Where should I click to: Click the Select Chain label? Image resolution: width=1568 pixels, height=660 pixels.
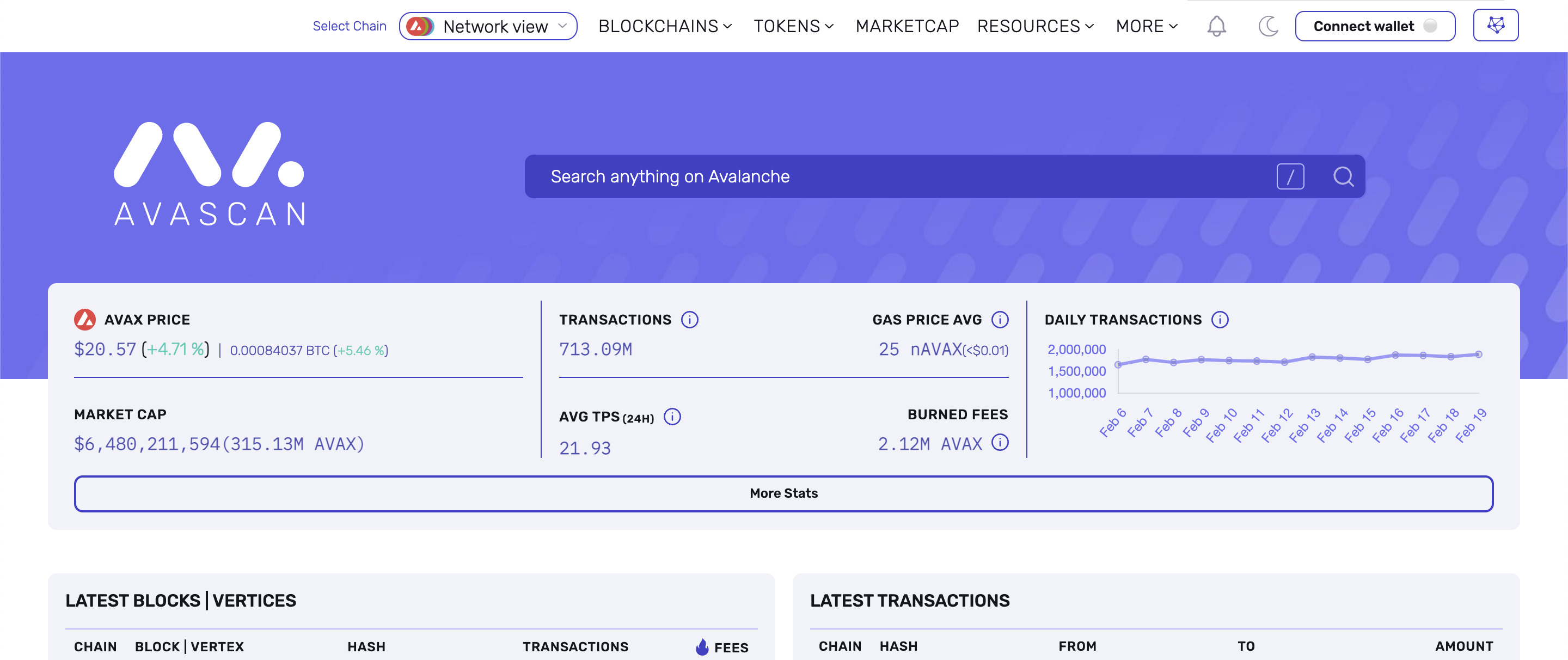[350, 26]
